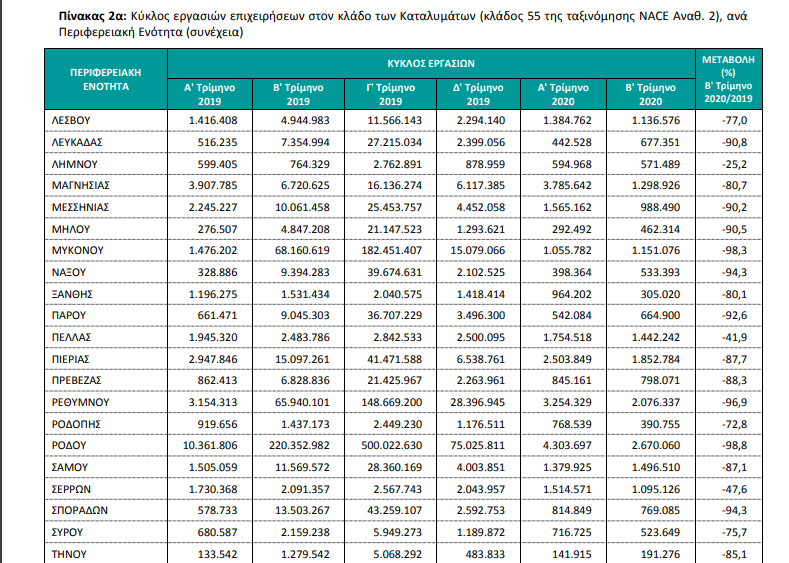Click the ΠΕΡΙΦΕΡΕΙΑΚΗ ΕΝΟΤΗΤΑ column header

point(106,79)
